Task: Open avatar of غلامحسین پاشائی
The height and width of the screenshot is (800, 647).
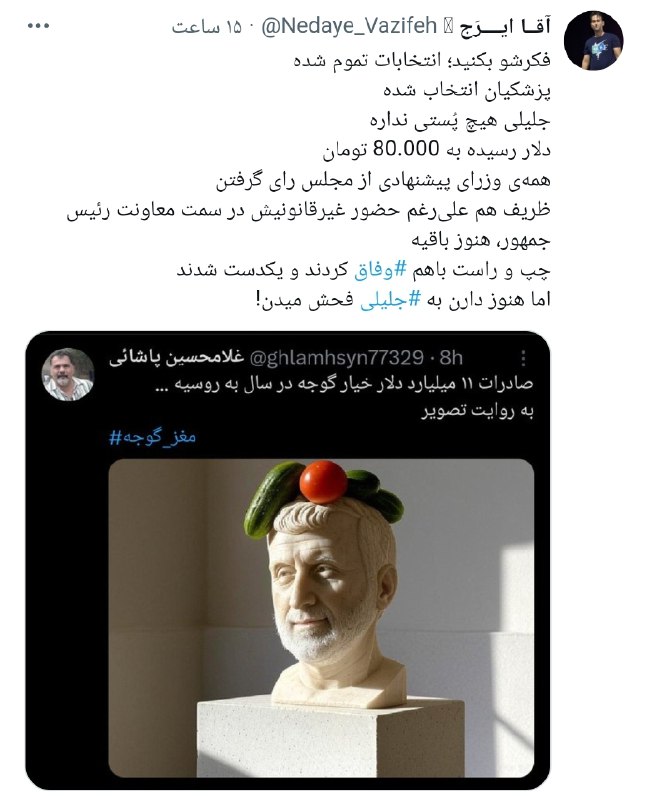Action: [68, 374]
